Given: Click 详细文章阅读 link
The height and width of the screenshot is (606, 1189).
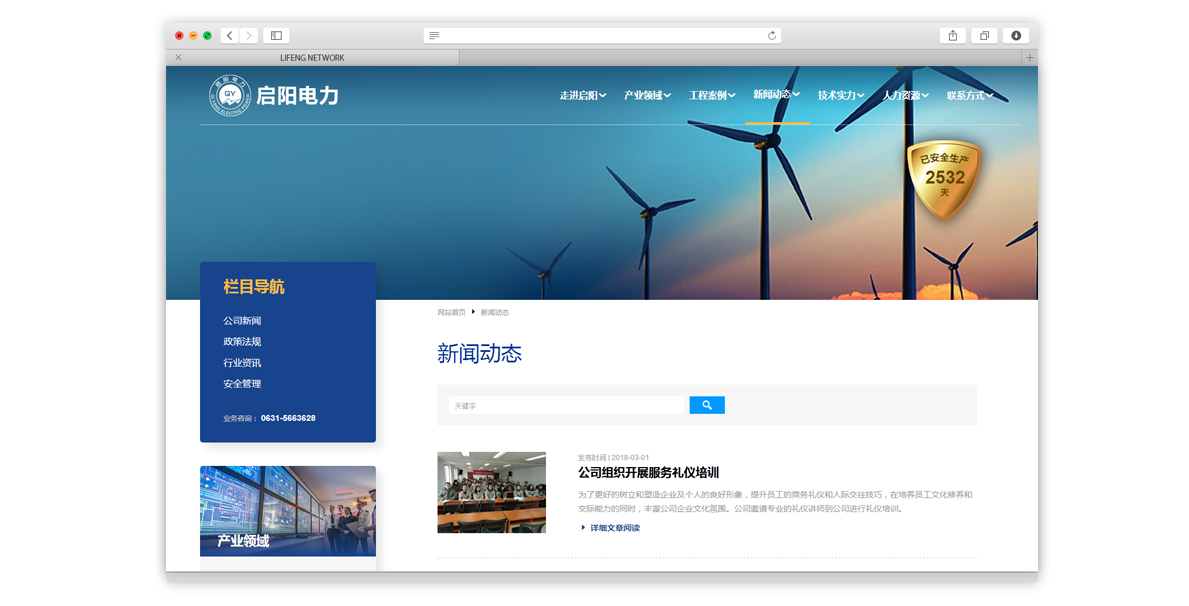Looking at the screenshot, I should (x=614, y=528).
